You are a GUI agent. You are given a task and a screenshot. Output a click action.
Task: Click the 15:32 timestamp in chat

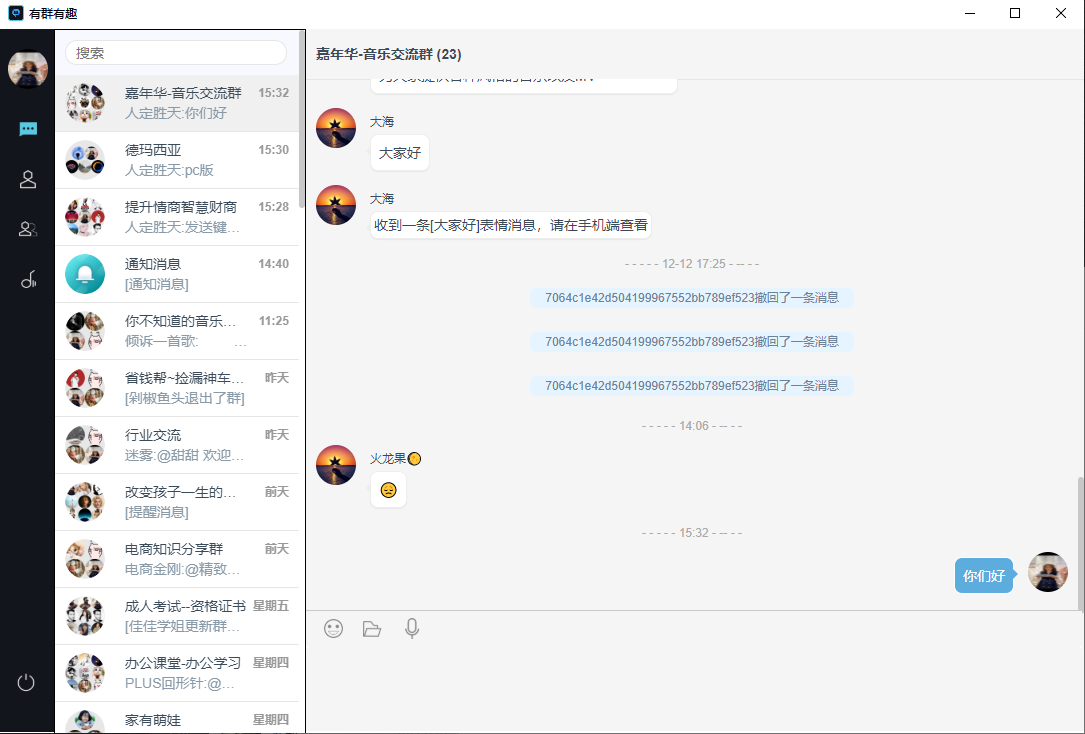coord(692,533)
